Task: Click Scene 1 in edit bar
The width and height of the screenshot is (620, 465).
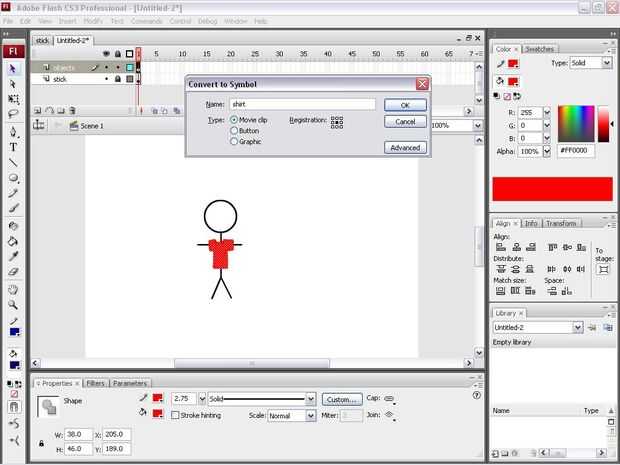Action: point(87,126)
